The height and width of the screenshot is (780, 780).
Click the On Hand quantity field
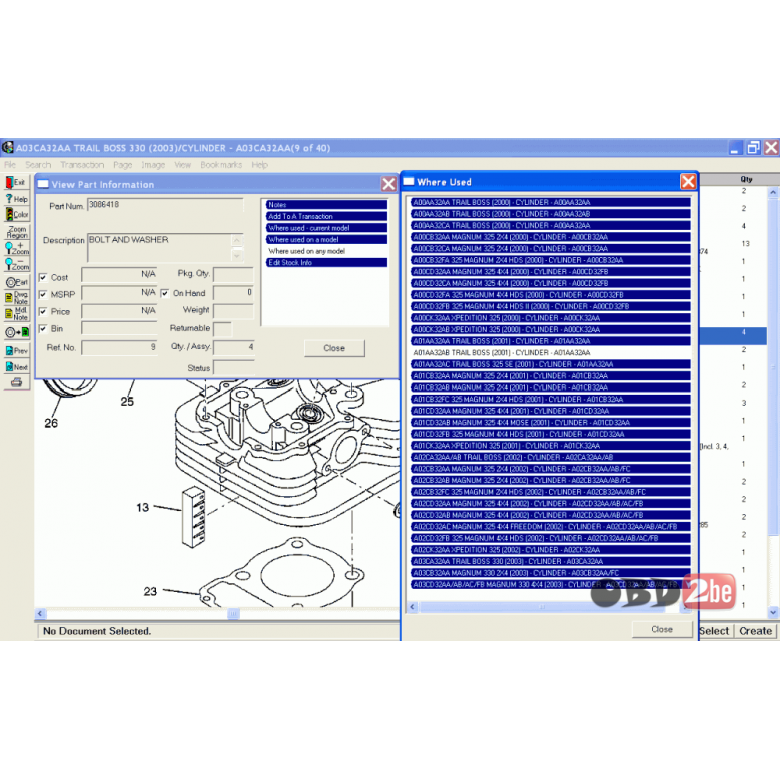(x=233, y=292)
